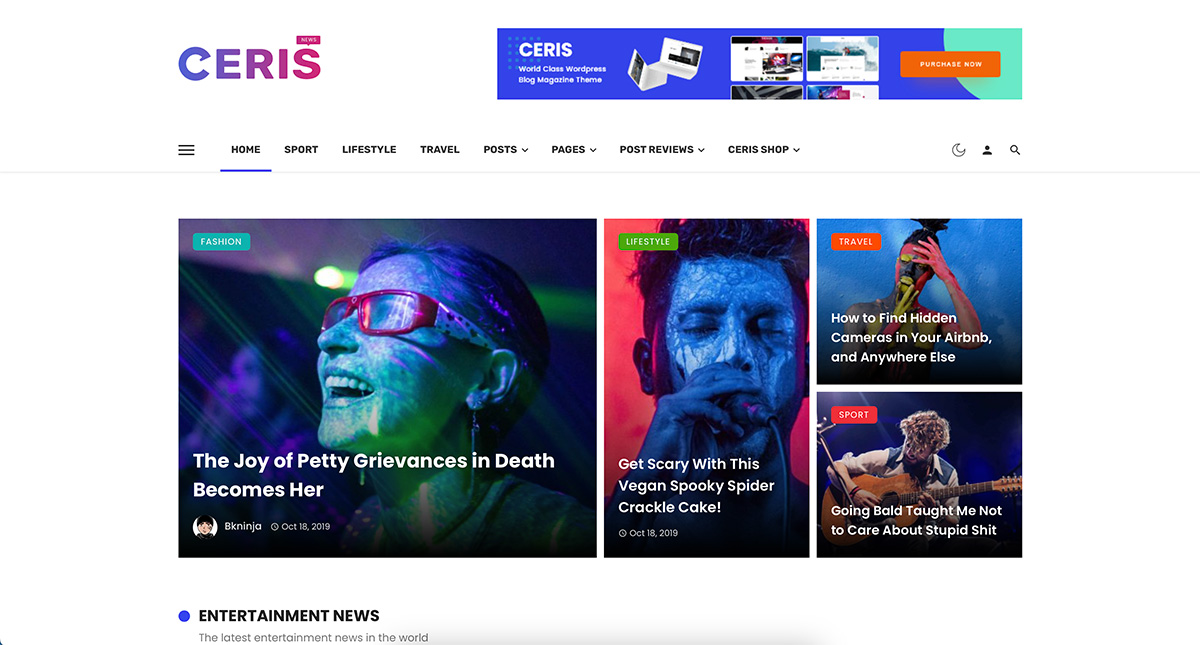Toggle dark mode with moon icon
Viewport: 1200px width, 645px height.
(x=958, y=150)
